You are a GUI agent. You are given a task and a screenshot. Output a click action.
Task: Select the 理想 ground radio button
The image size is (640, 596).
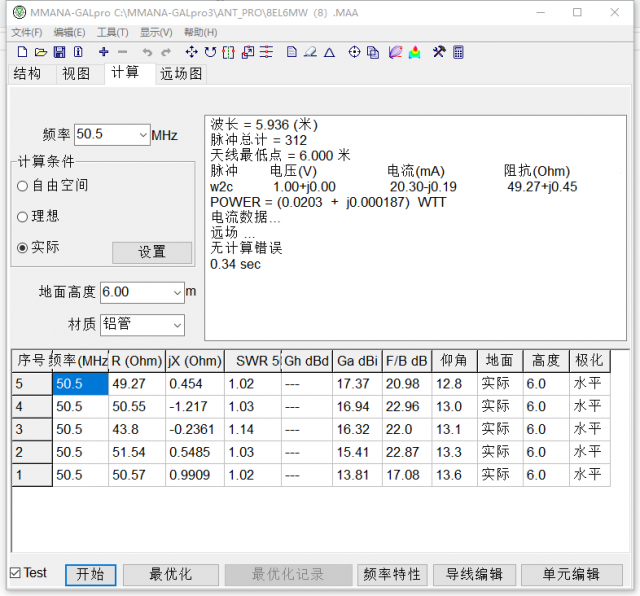click(x=22, y=217)
